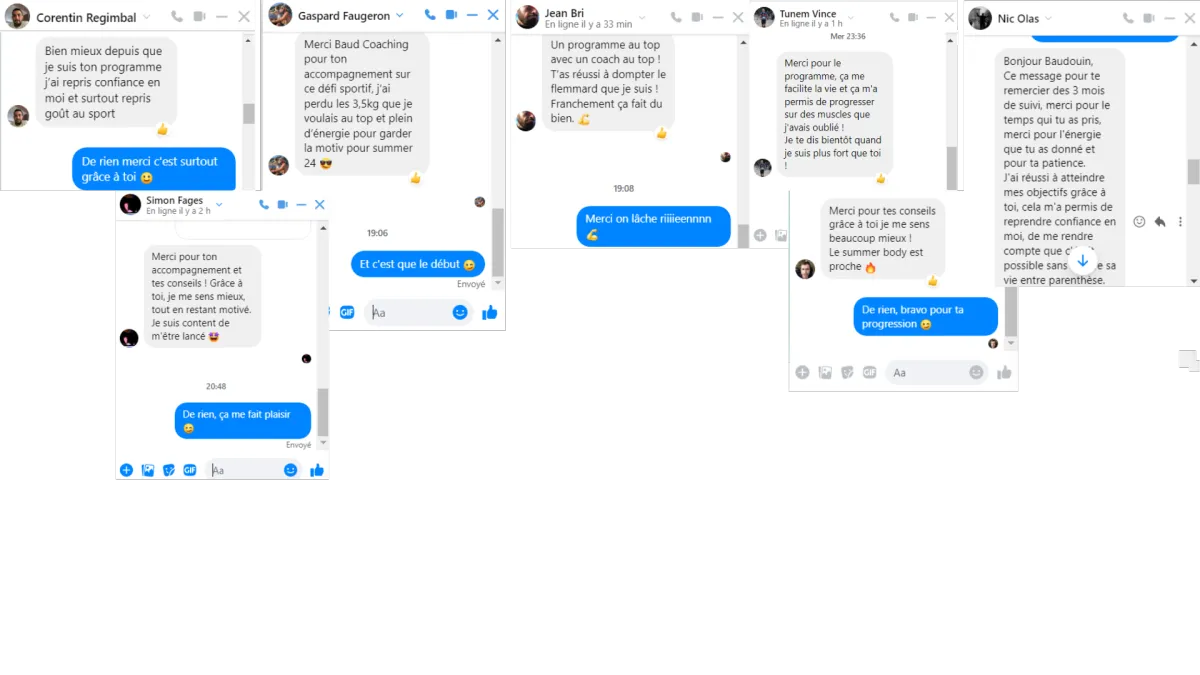Viewport: 1200px width, 675px height.
Task: Send a thumbs-up like in Gaspard Faugeron chat
Action: [490, 312]
